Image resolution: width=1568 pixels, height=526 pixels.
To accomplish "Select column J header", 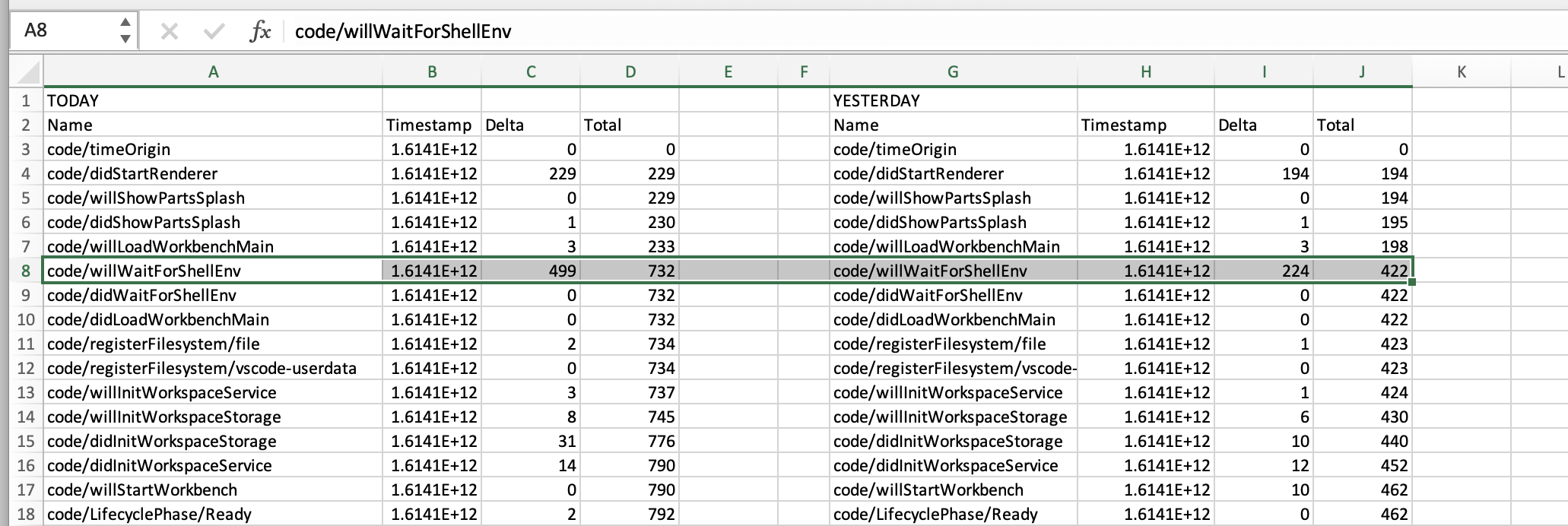I will pyautogui.click(x=1362, y=72).
